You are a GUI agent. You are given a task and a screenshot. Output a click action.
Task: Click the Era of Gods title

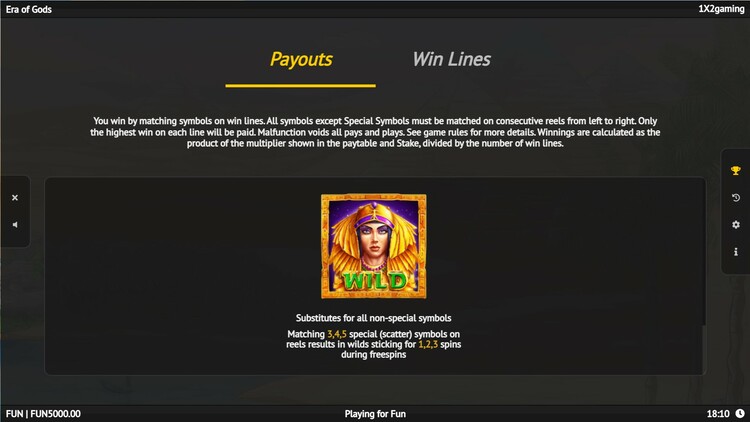tap(29, 9)
